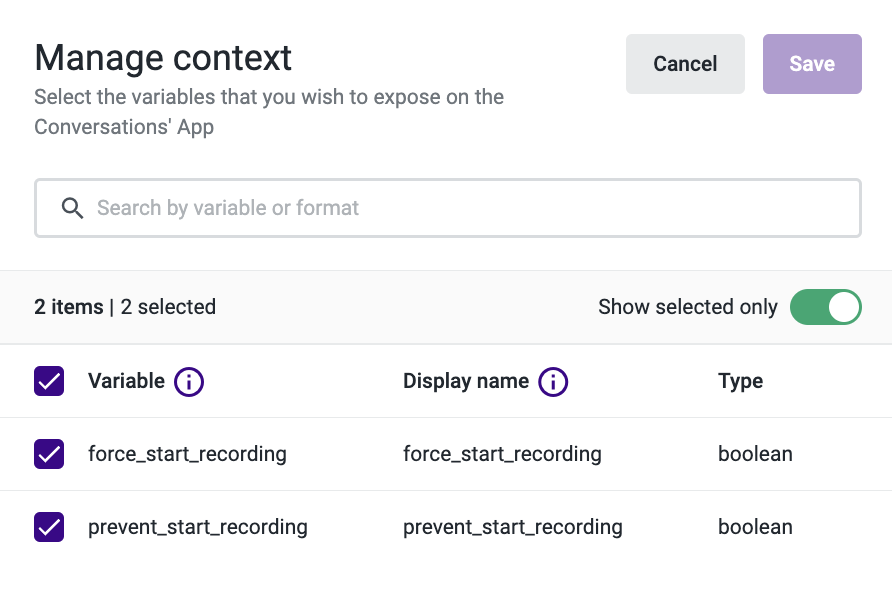Click the info icon beside Display name

pyautogui.click(x=553, y=381)
